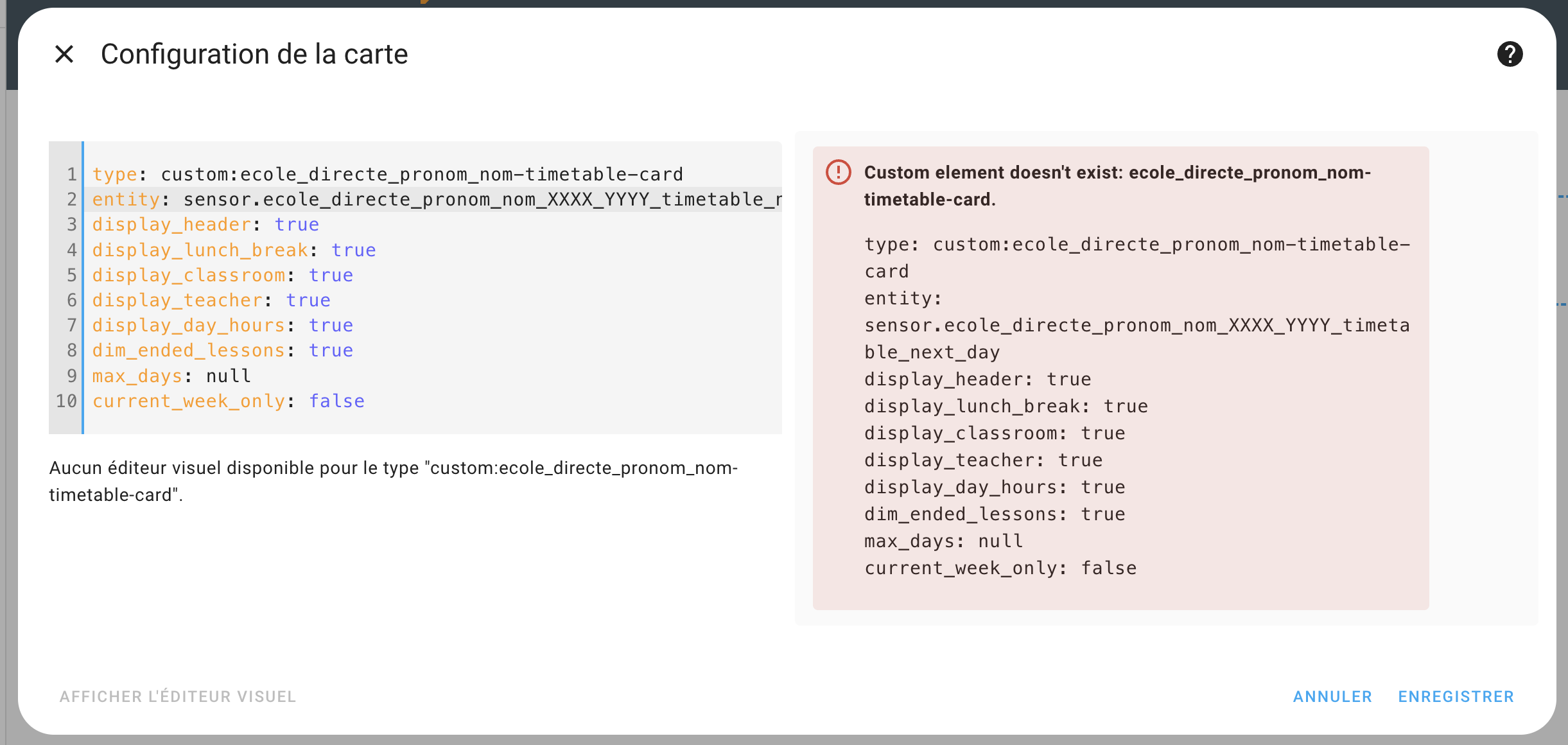Click the max_days null value
This screenshot has height=745, width=1568.
(x=228, y=376)
